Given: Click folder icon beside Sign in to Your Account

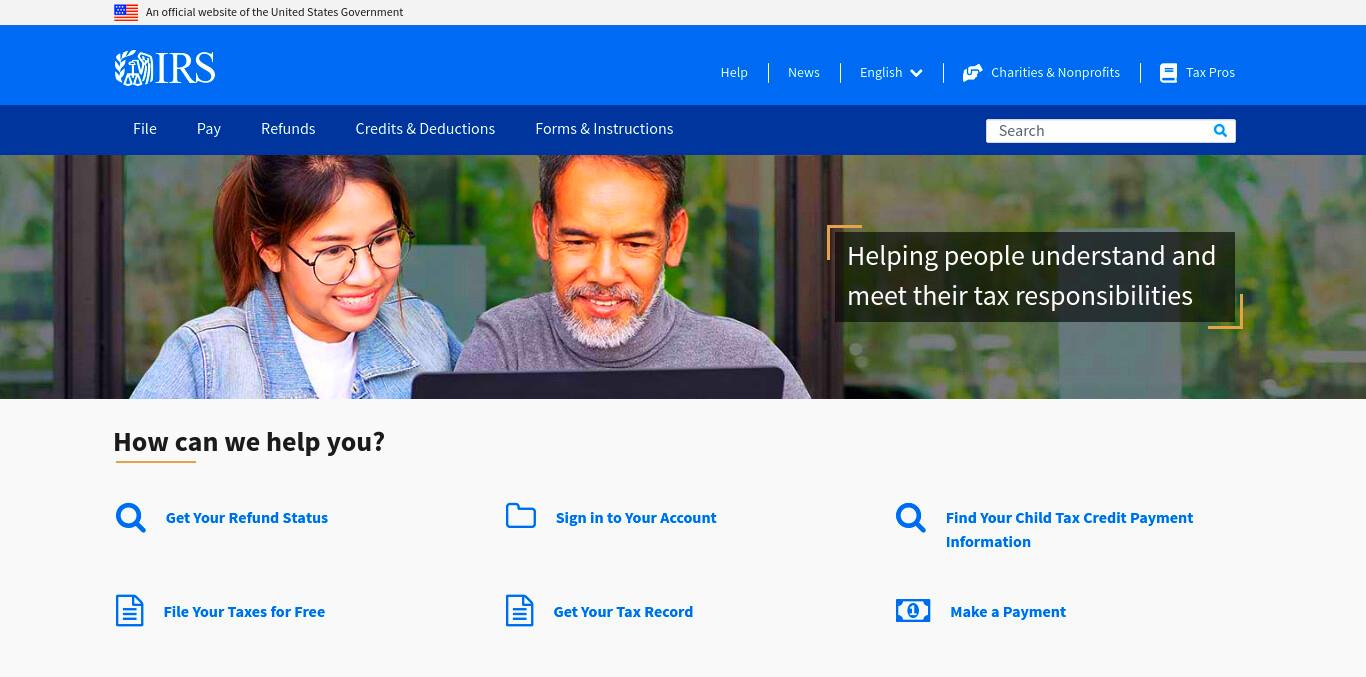Looking at the screenshot, I should 521,516.
